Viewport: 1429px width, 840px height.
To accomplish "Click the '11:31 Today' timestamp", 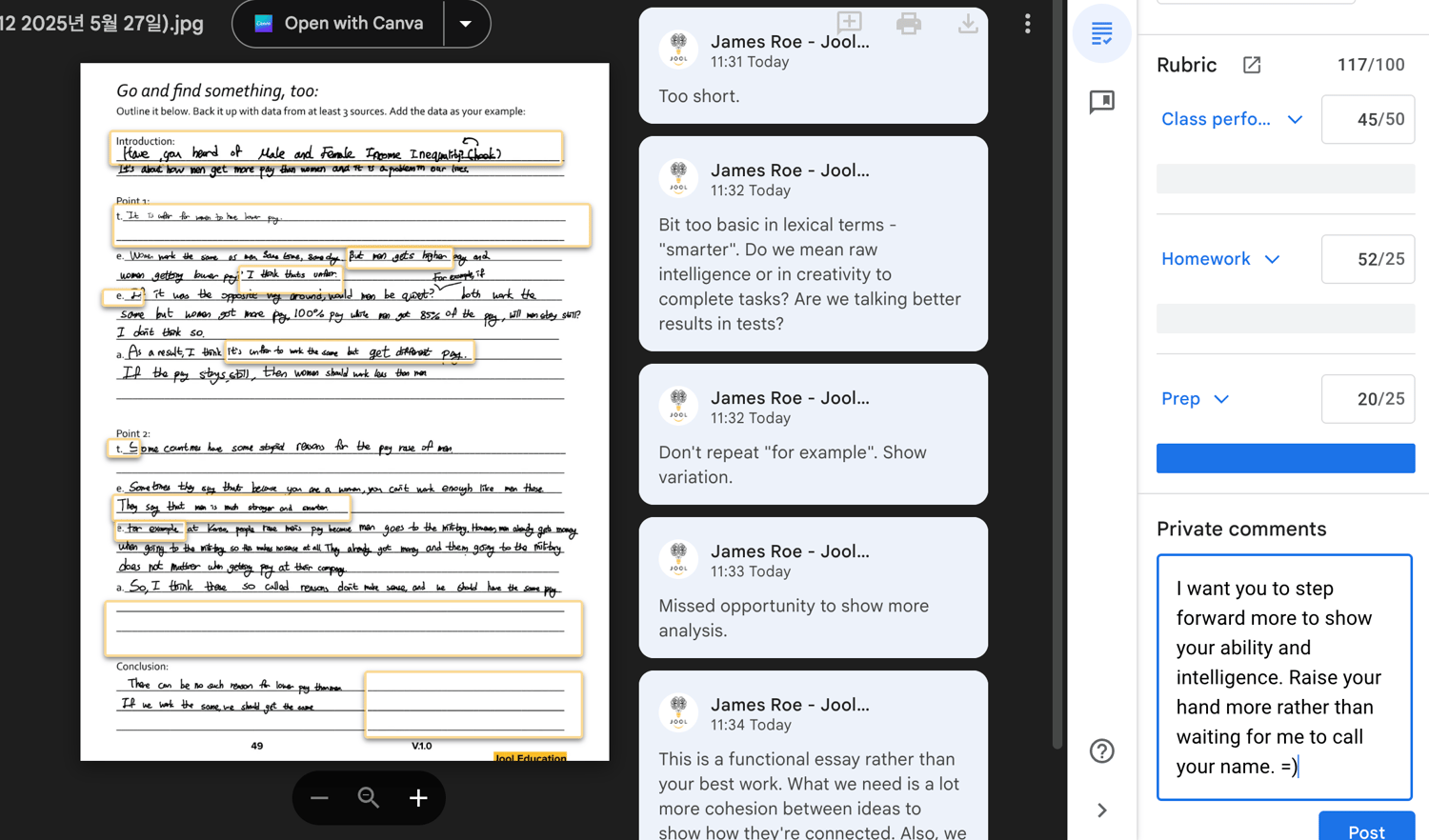I will (750, 62).
